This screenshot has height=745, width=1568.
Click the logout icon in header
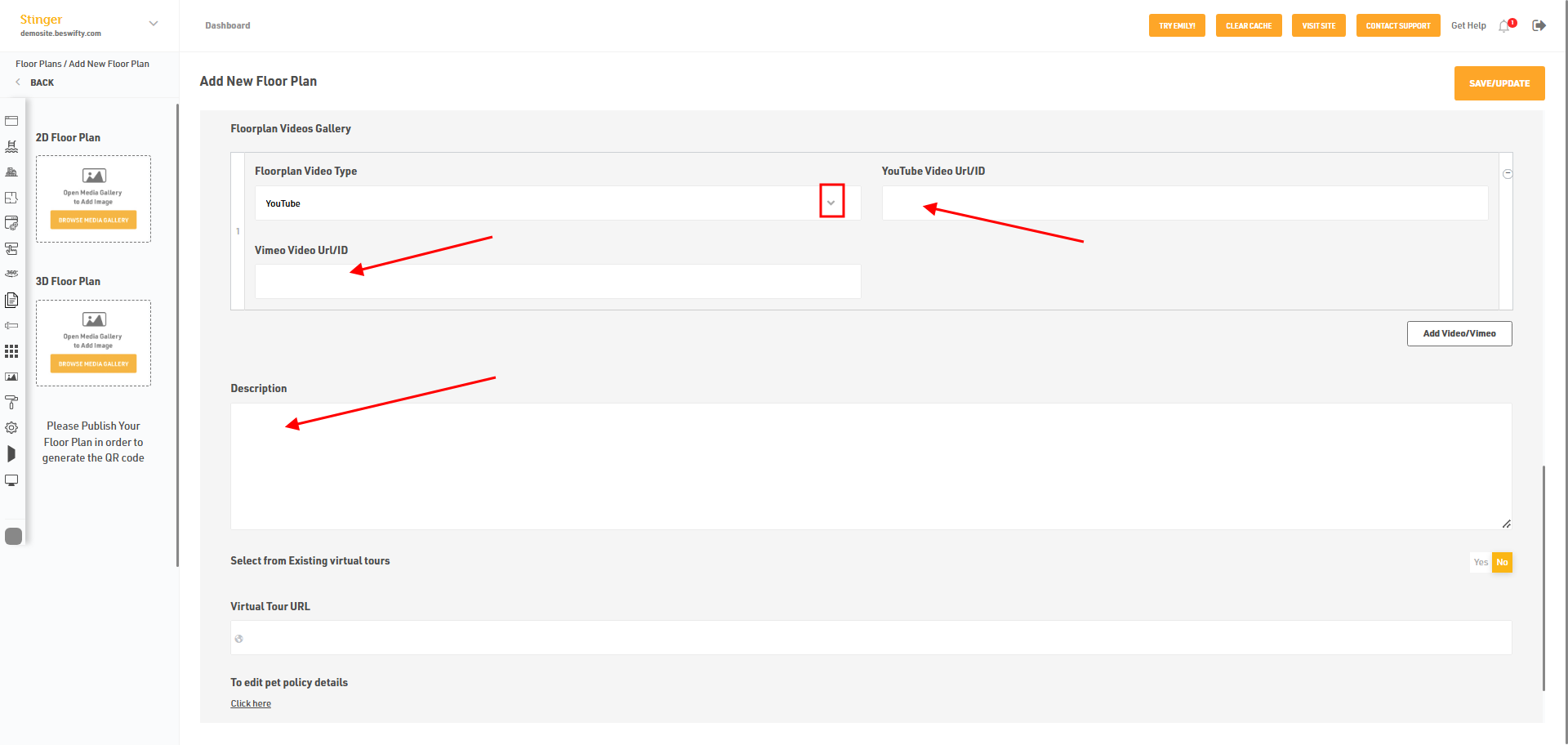(1539, 25)
